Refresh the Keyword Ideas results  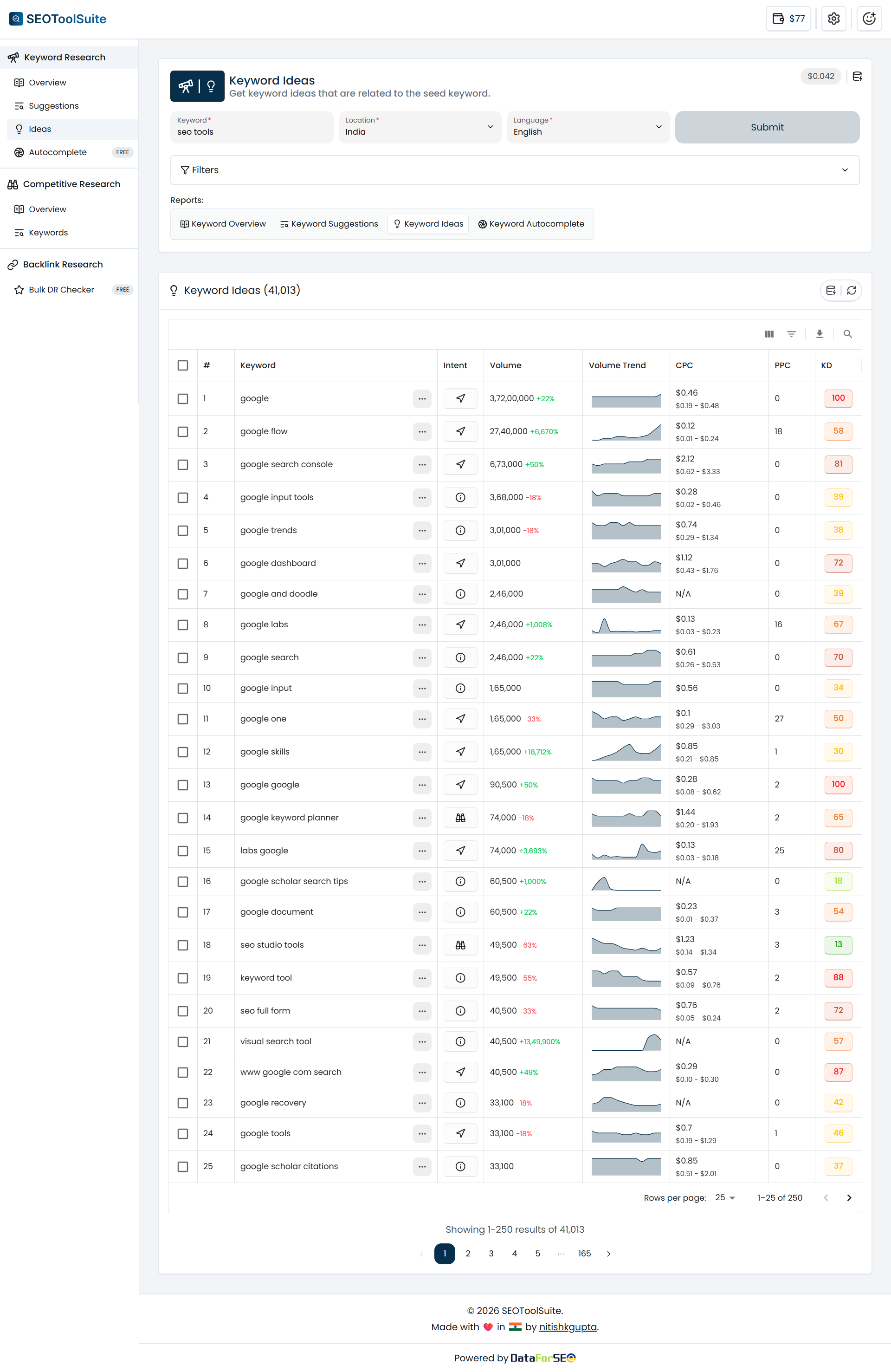(851, 290)
